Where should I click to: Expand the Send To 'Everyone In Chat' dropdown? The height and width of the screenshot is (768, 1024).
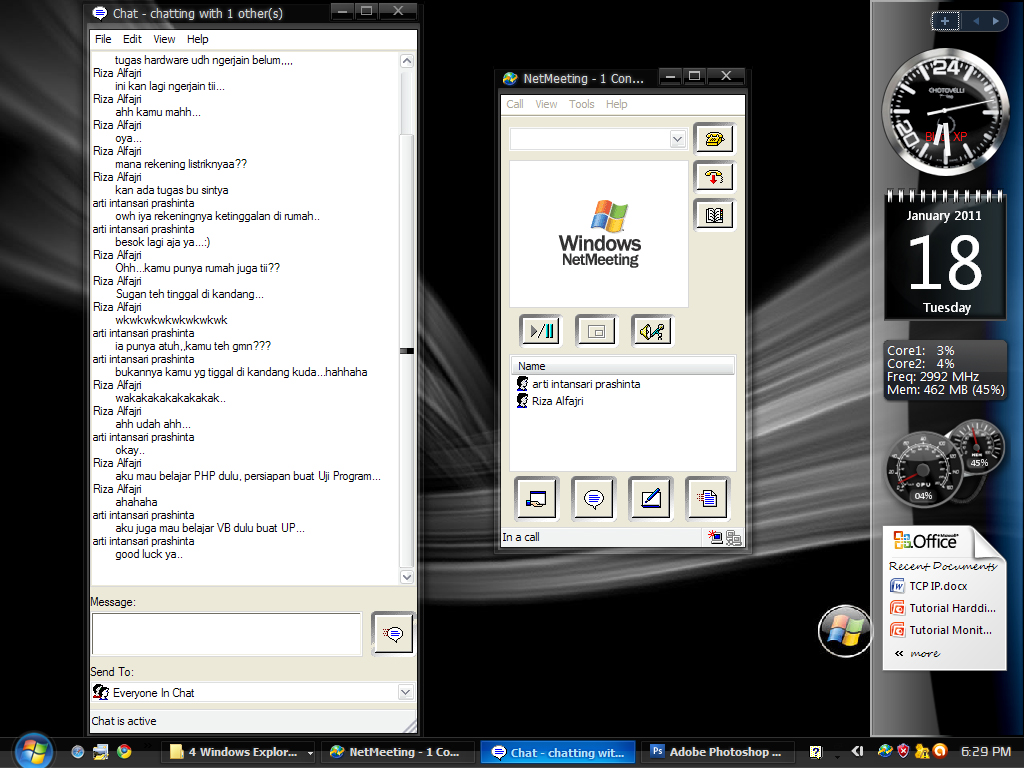coord(406,692)
